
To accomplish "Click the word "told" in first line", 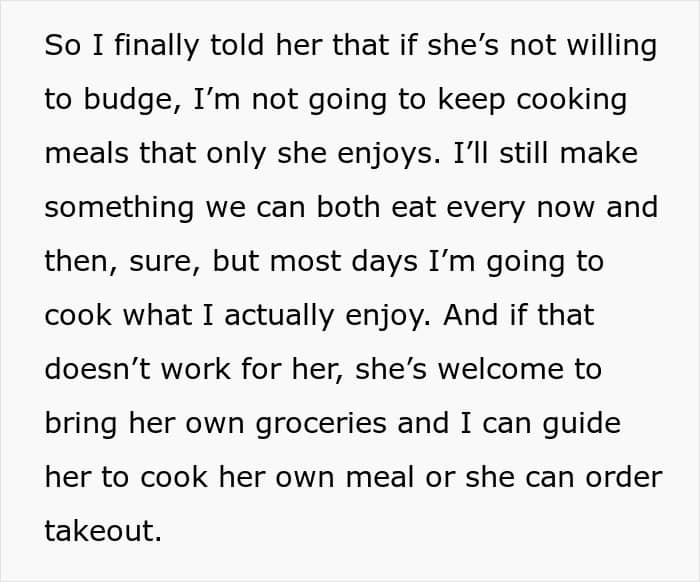I will click(237, 45).
